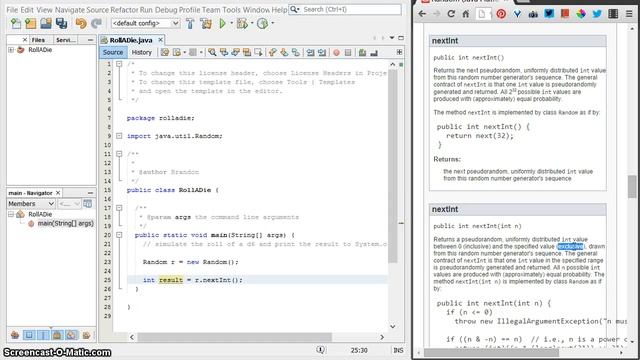640x360 pixels.
Task: Toggle the Sort by Name option at navigator bottom right
Action: point(86,335)
